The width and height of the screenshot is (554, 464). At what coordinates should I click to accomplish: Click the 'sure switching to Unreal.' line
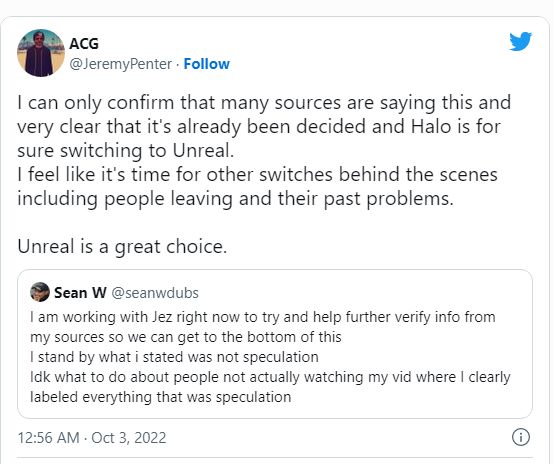[x=126, y=151]
